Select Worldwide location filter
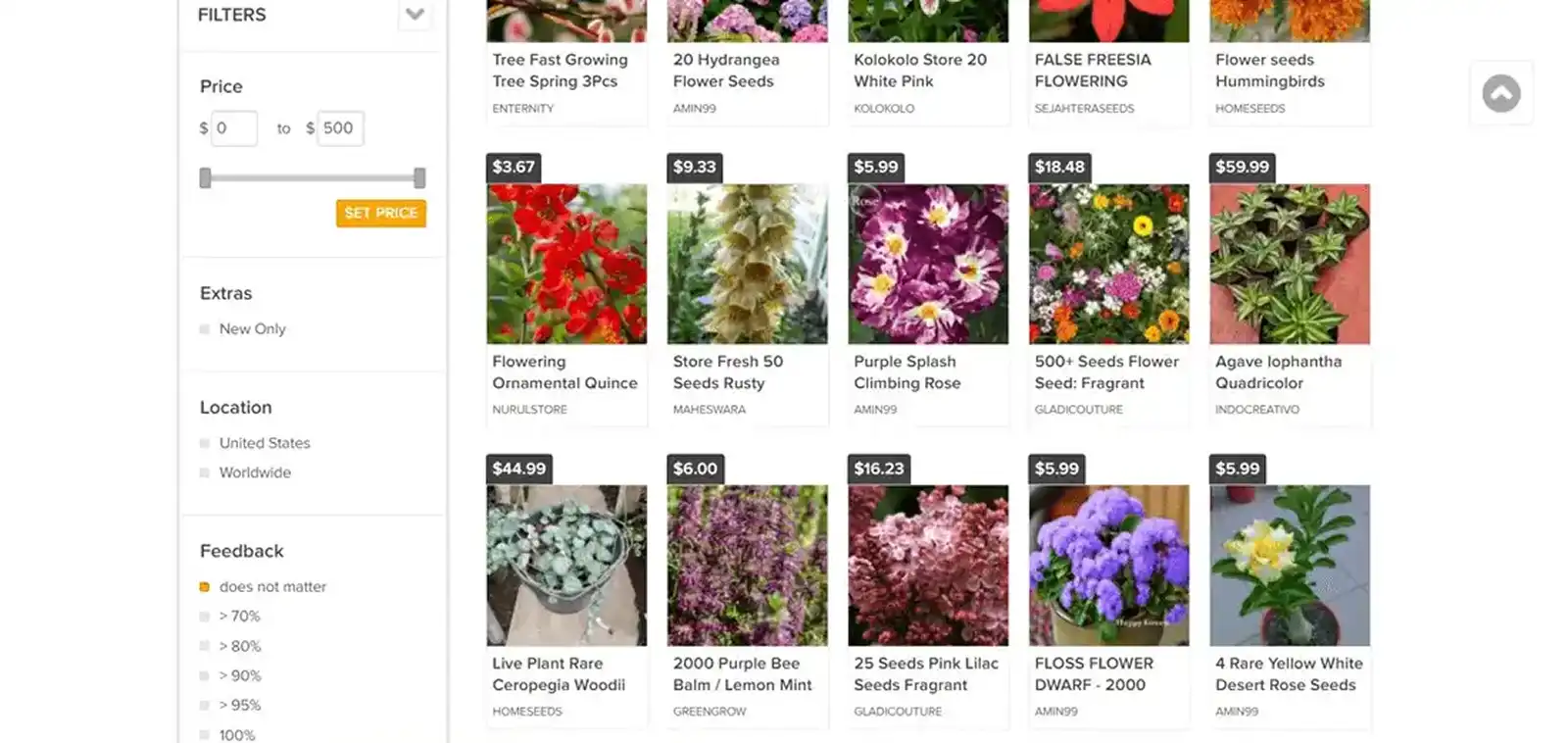Image resolution: width=1568 pixels, height=743 pixels. tap(205, 472)
